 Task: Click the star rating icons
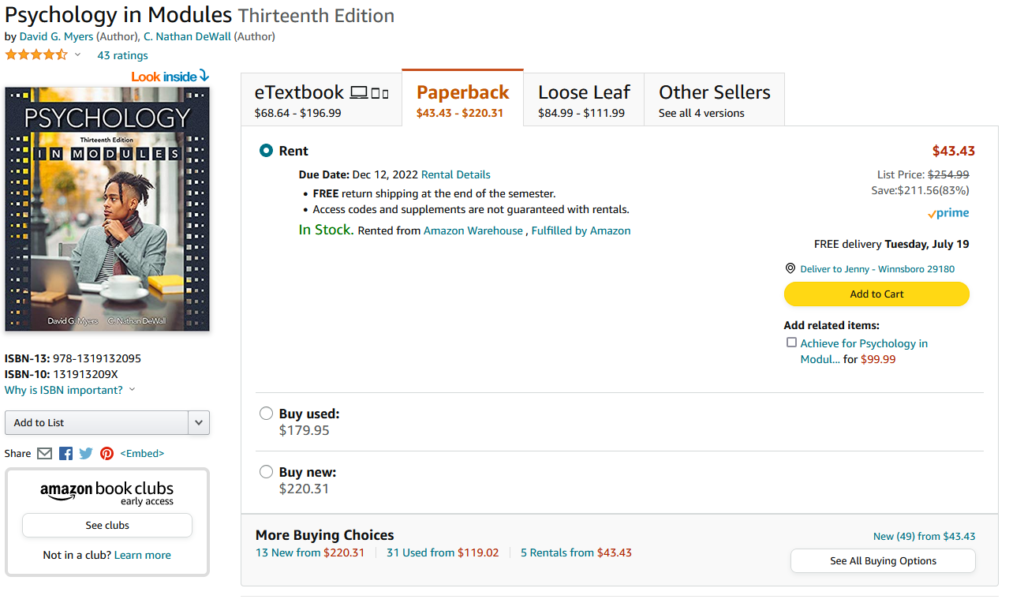click(36, 55)
